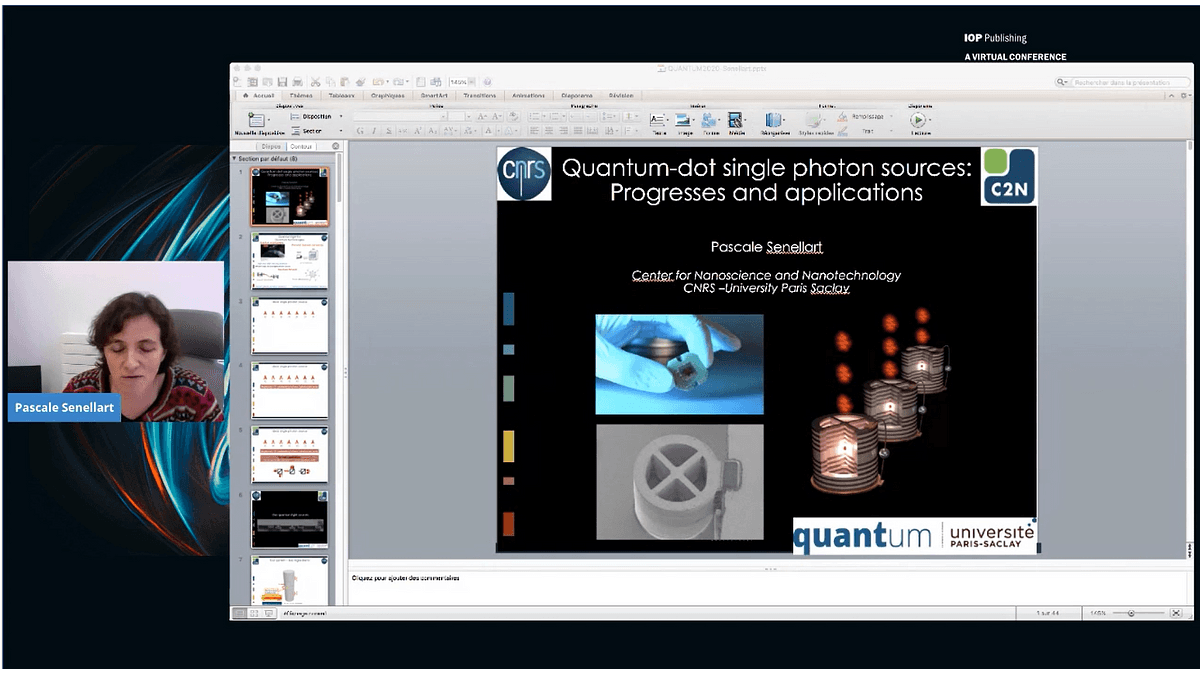This screenshot has width=1200, height=675.
Task: Switch to normal view in status bar
Action: [x=240, y=612]
